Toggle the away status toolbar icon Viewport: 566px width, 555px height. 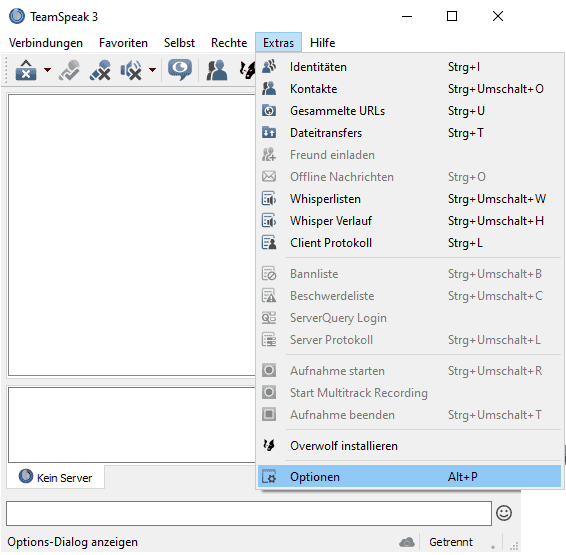click(69, 70)
